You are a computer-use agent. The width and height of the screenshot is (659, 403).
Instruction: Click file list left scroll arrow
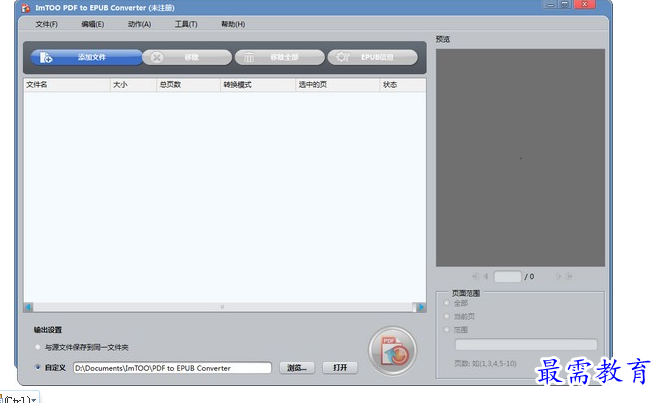tap(28, 307)
